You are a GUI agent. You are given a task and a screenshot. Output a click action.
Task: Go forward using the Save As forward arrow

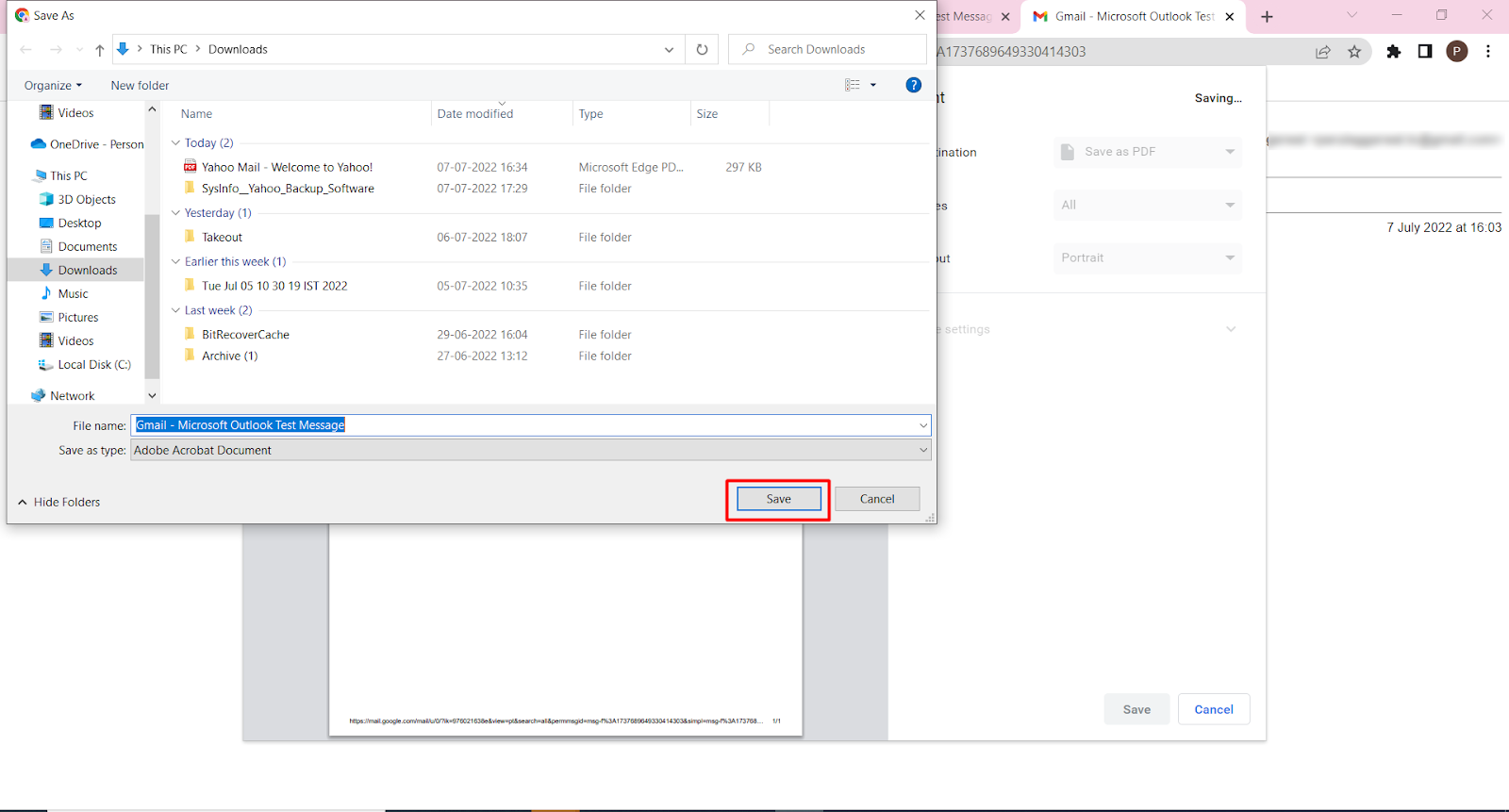tap(56, 49)
